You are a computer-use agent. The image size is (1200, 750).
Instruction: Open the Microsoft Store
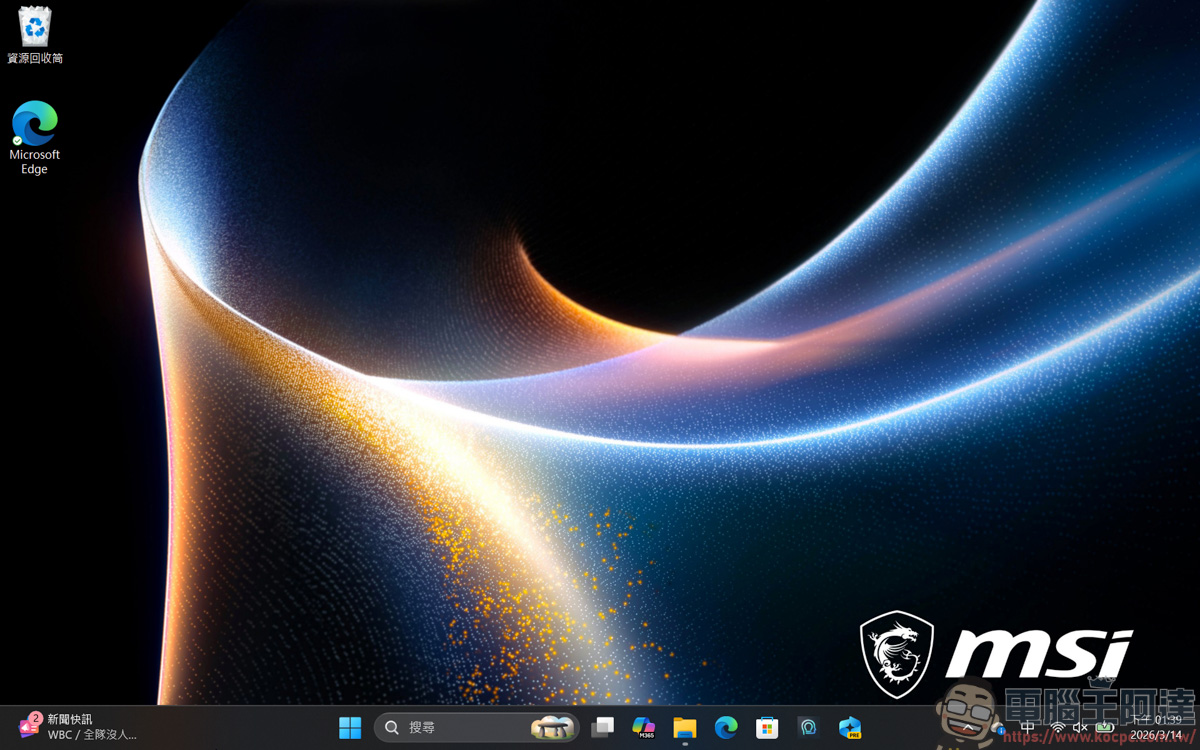(x=766, y=727)
